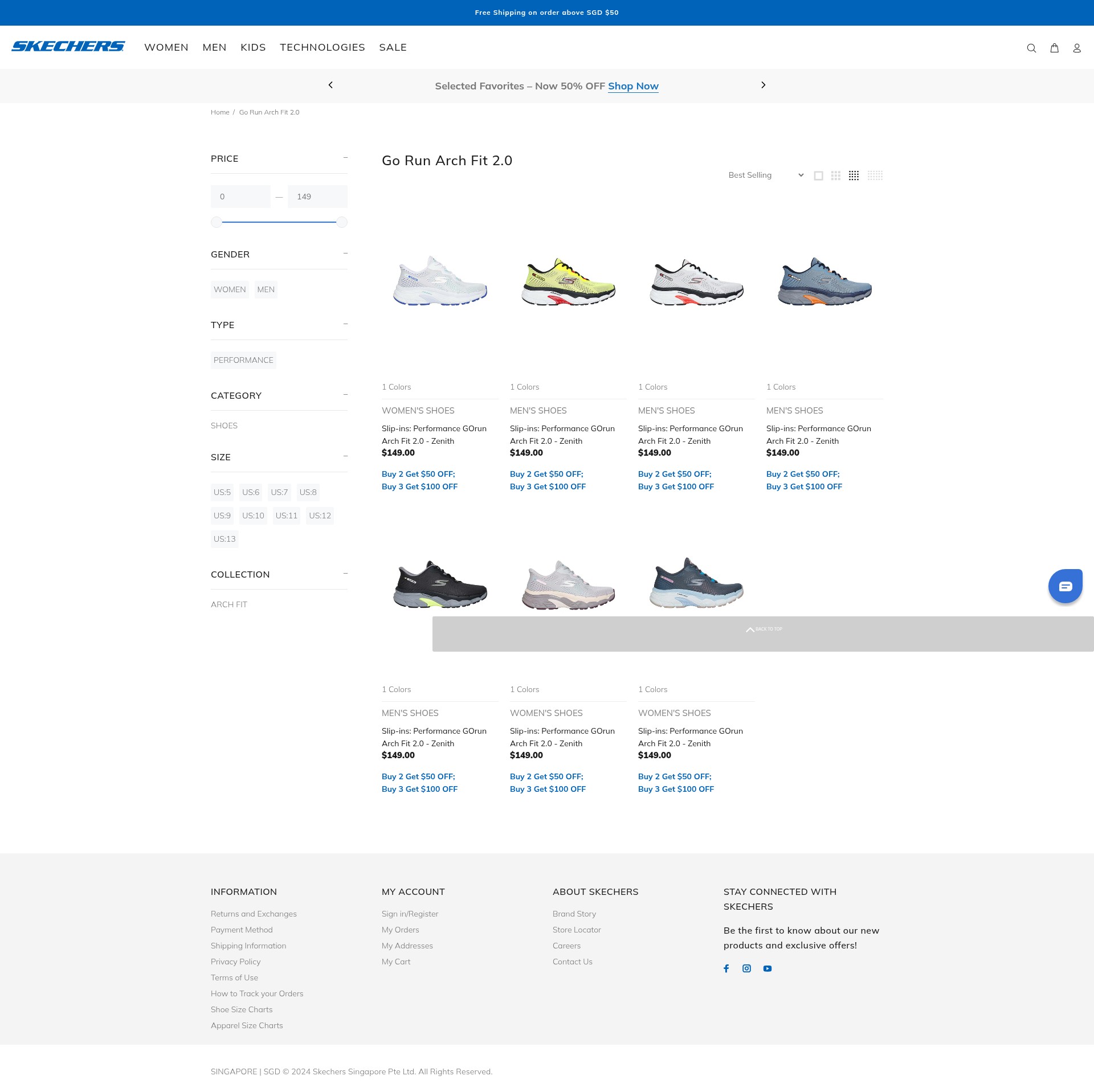Viewport: 1094px width, 1092px height.
Task: Filter by WOMEN gender
Action: point(230,289)
